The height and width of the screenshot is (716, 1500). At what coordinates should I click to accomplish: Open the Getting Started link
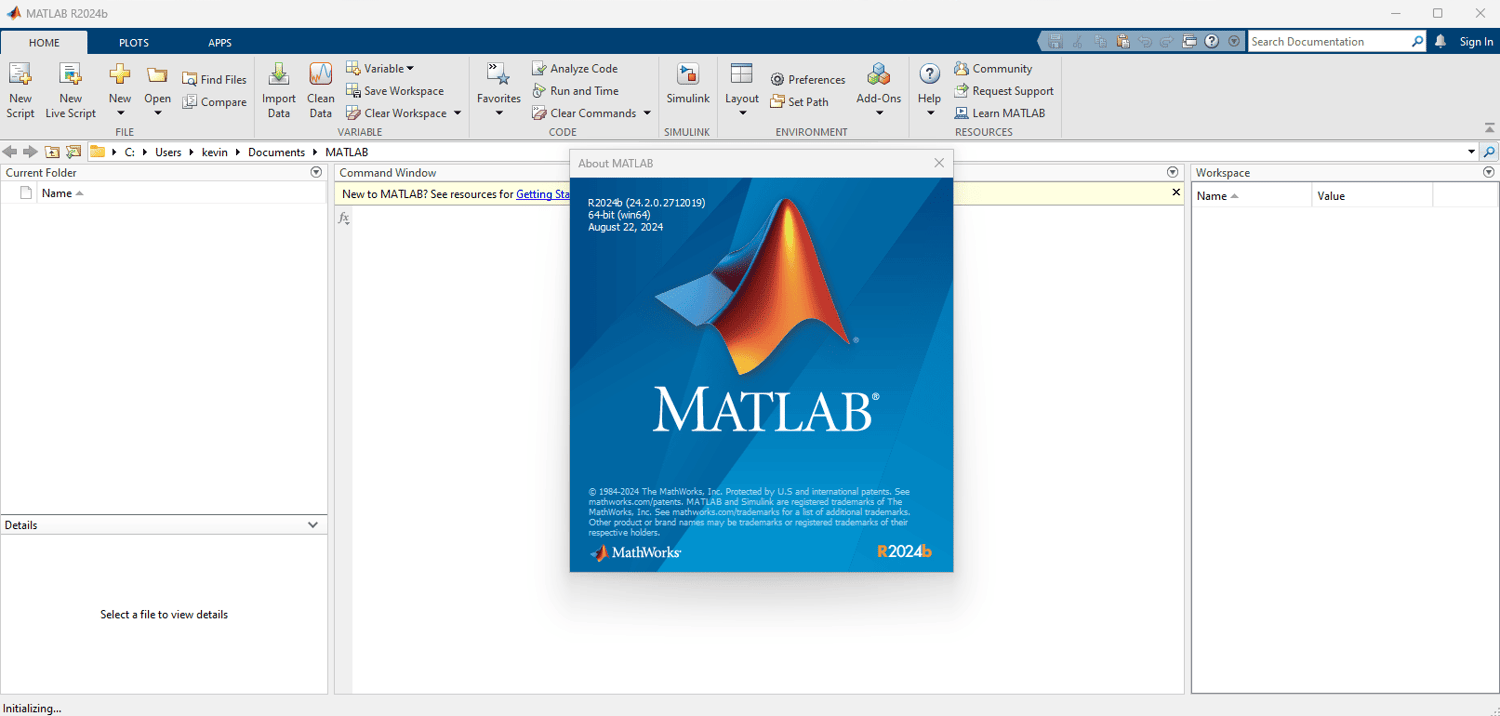click(x=543, y=194)
